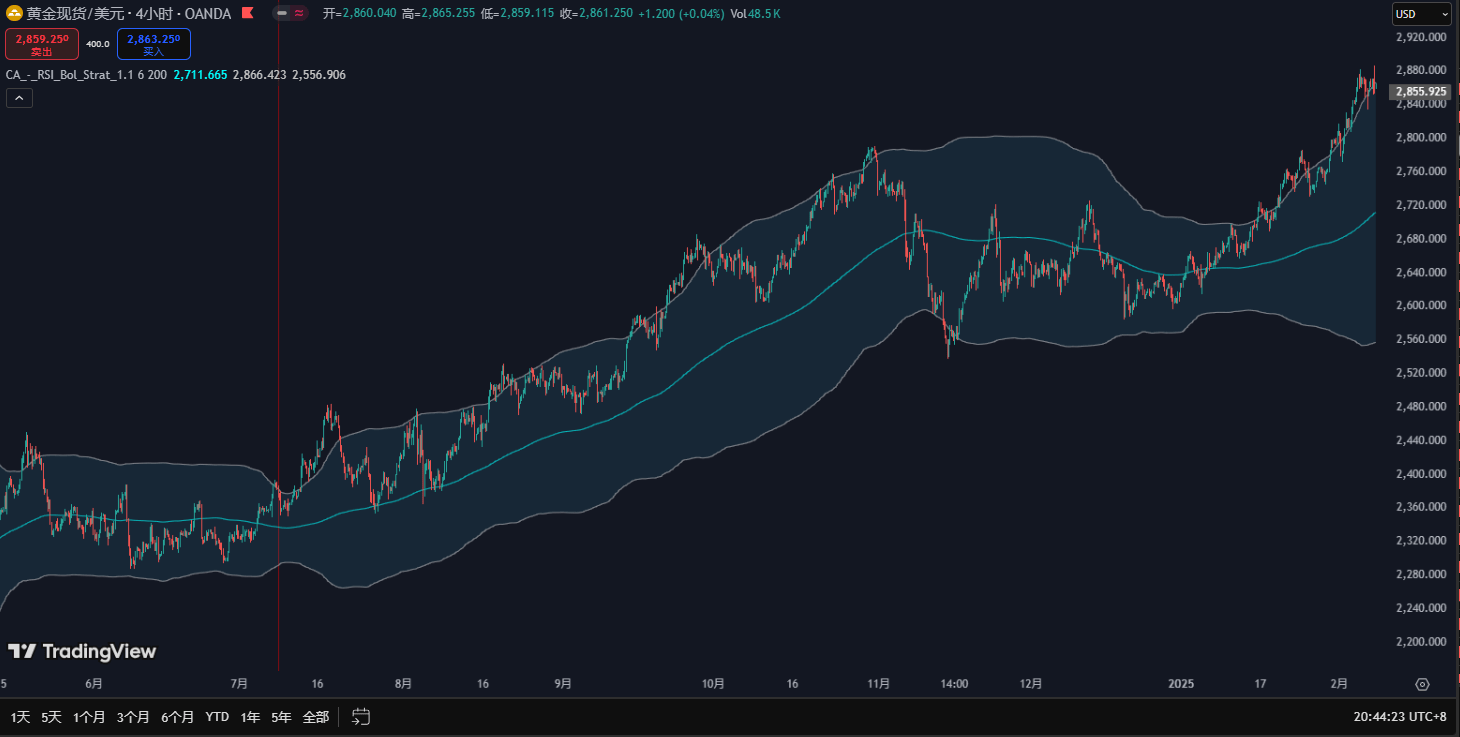Click the high price value 2,865.255
This screenshot has height=737, width=1460.
[448, 14]
